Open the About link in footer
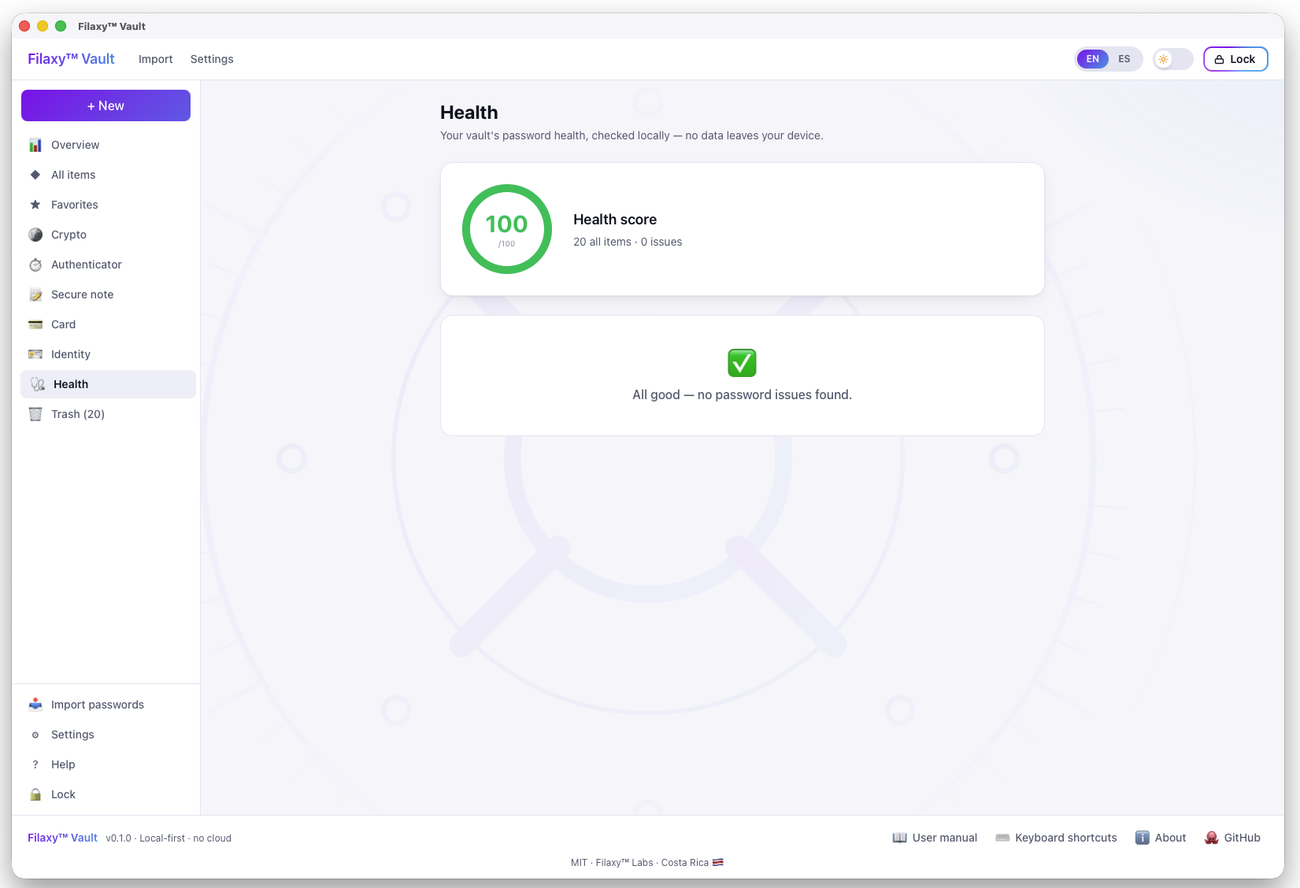 (x=1161, y=838)
